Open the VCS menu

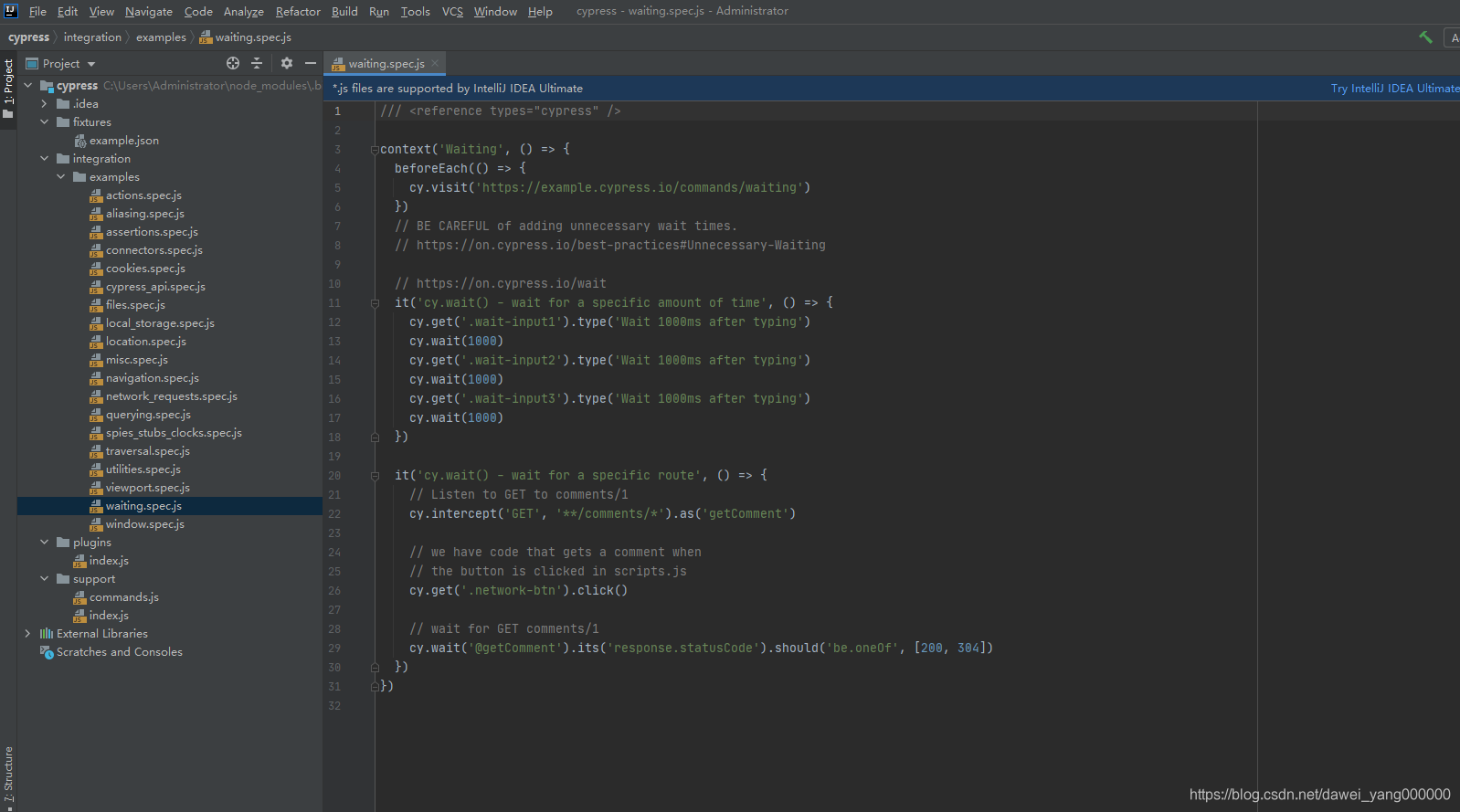click(x=452, y=11)
